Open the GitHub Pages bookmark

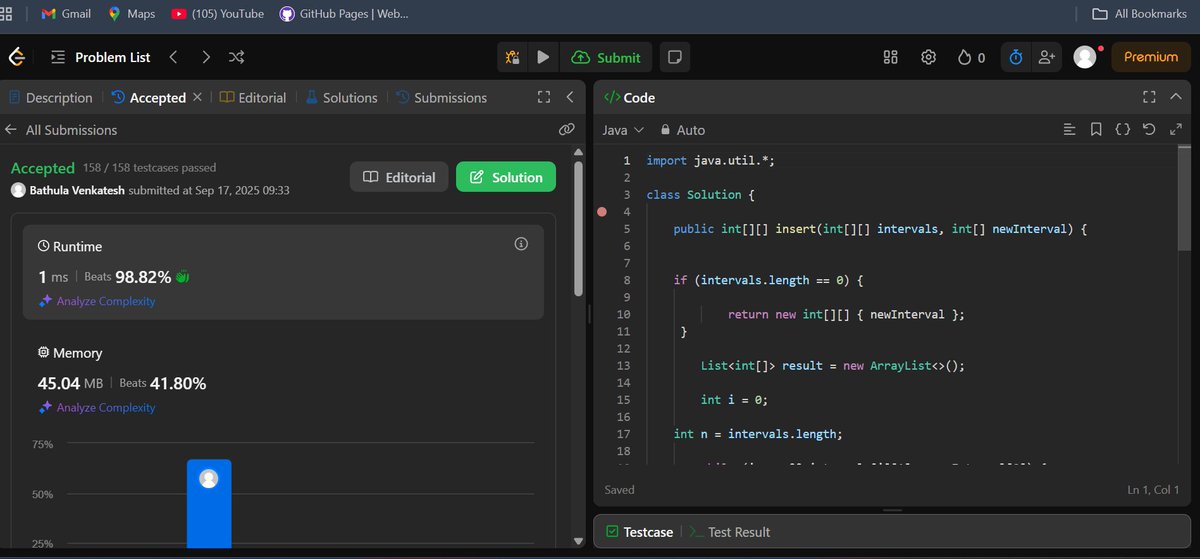[343, 14]
